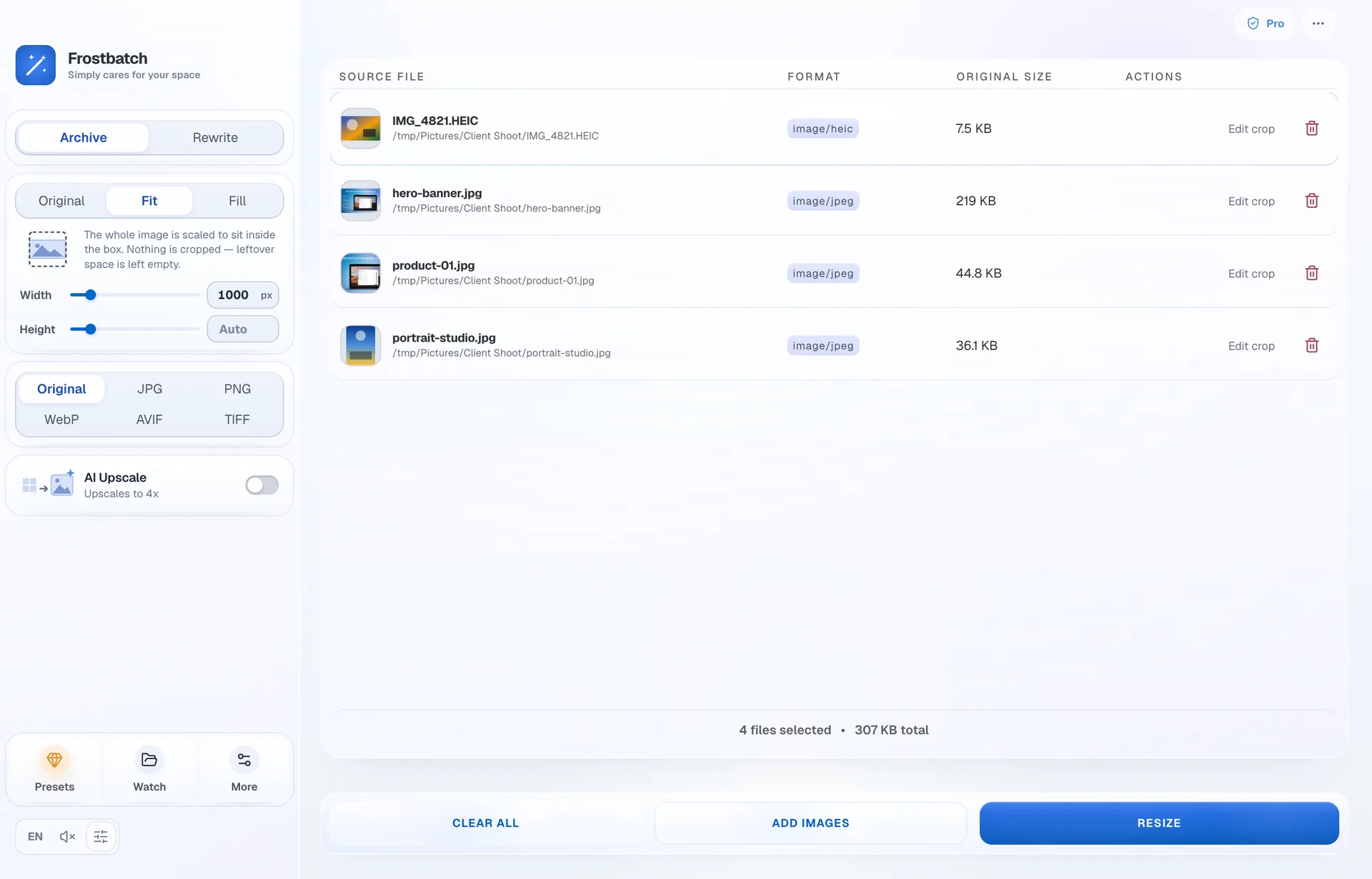The width and height of the screenshot is (1372, 879).
Task: Click the Height slider handle
Action: tap(90, 329)
